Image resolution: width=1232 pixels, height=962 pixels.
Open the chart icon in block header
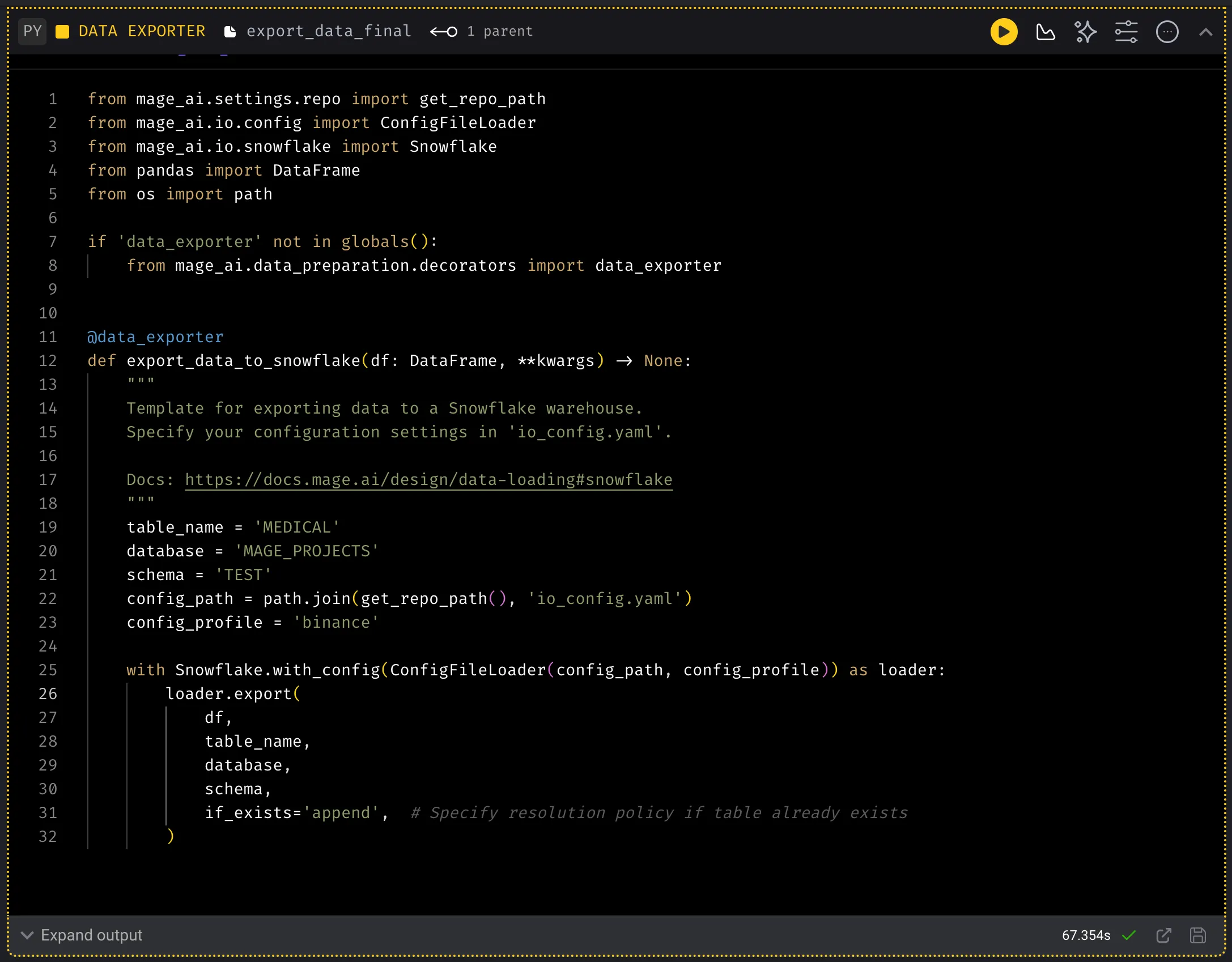[x=1046, y=32]
